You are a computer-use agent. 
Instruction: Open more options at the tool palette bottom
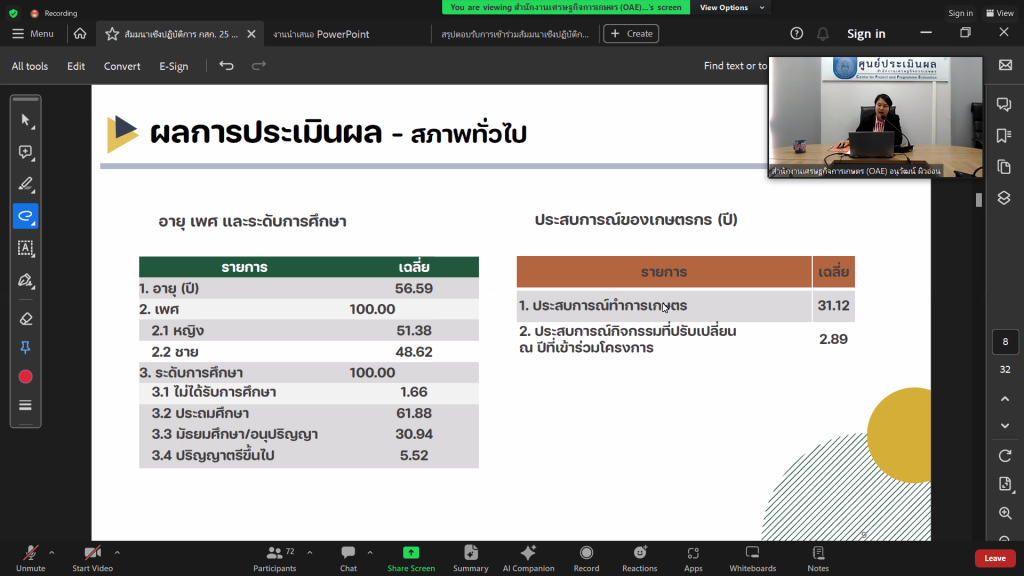(x=25, y=406)
